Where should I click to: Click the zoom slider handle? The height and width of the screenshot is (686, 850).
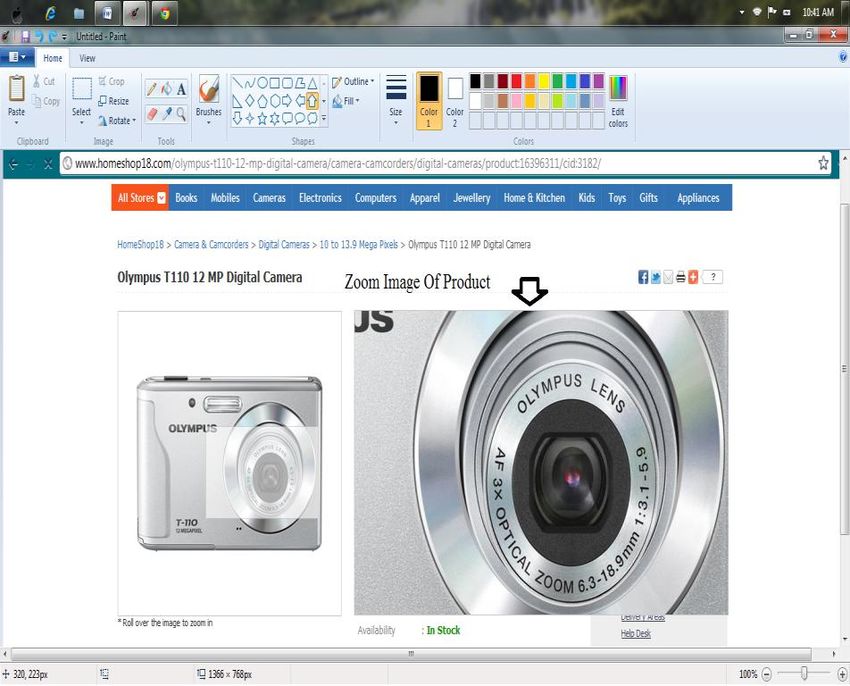coord(804,674)
